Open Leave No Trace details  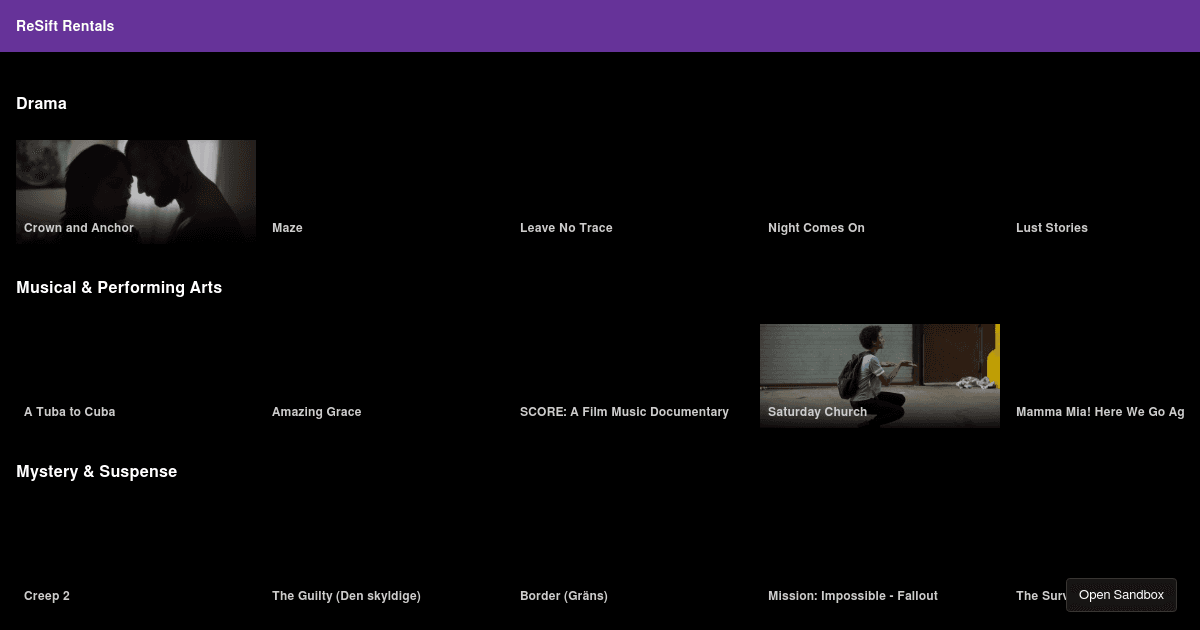(x=566, y=227)
